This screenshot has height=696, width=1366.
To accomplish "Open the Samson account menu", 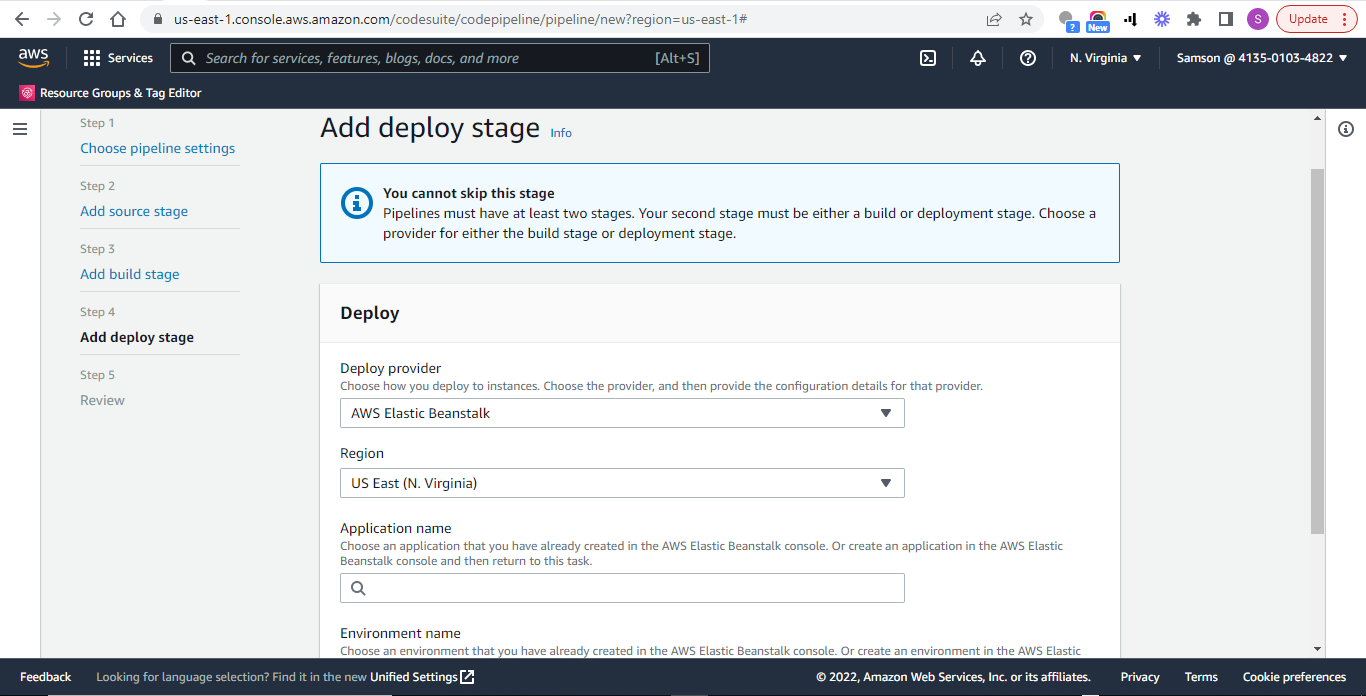I will click(x=1262, y=57).
